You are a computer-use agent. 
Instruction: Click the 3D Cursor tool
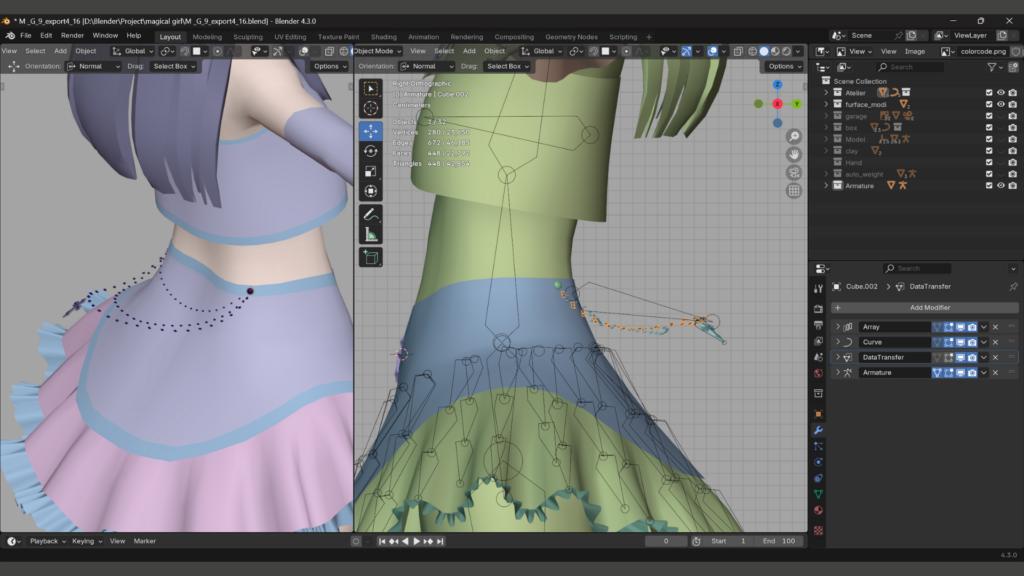(x=371, y=109)
